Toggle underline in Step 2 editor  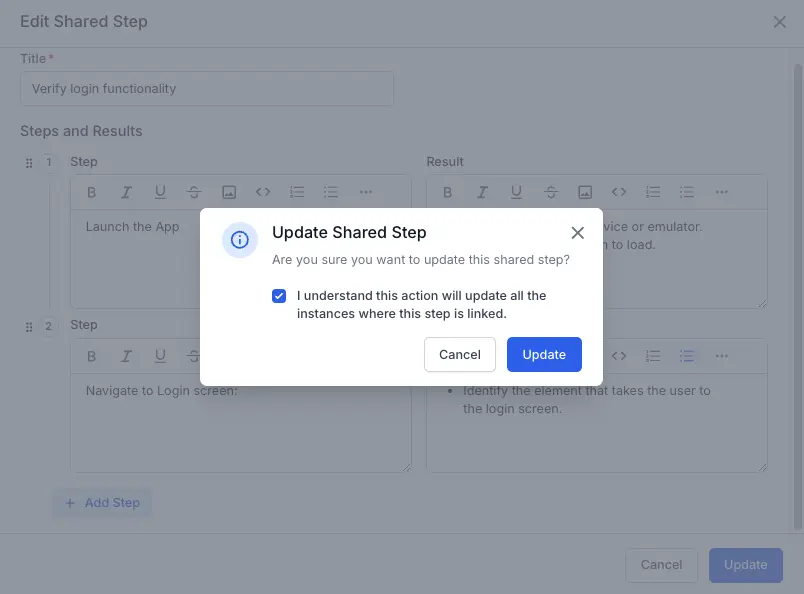(x=159, y=356)
